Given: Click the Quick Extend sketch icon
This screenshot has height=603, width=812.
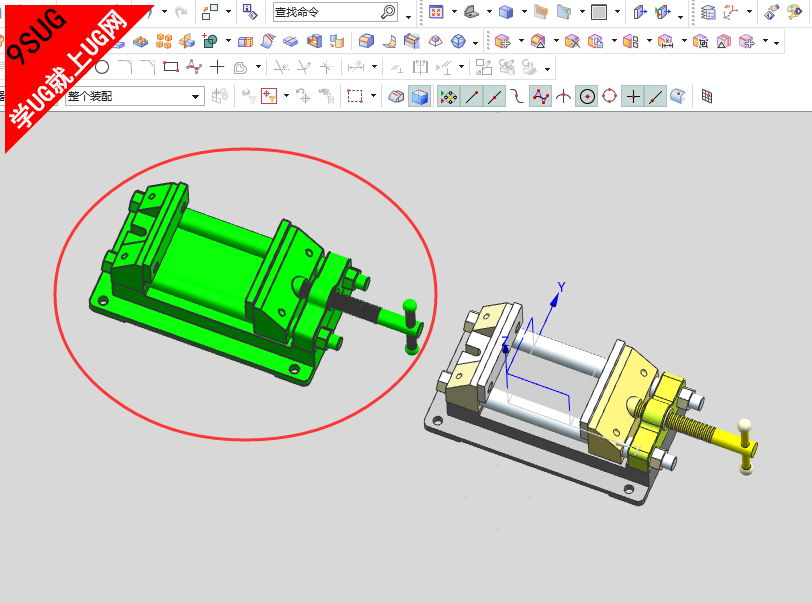Looking at the screenshot, I should coord(304,67).
